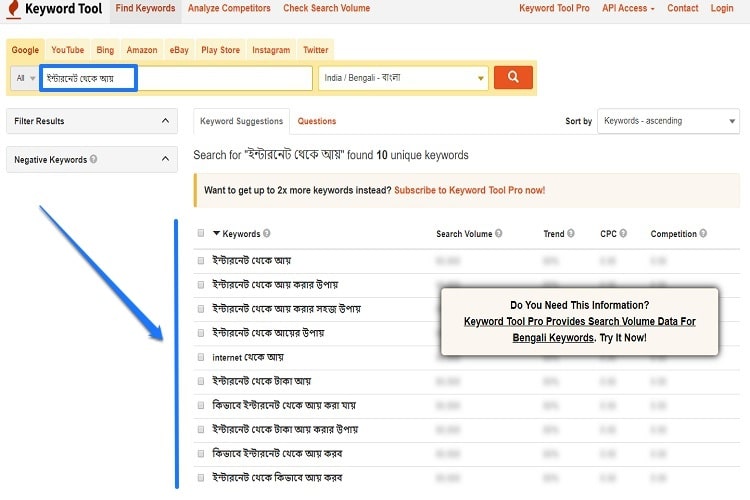Click 'Subscribe to Keyword Tool Pro now!' link
The width and height of the screenshot is (750, 500).
pos(470,190)
